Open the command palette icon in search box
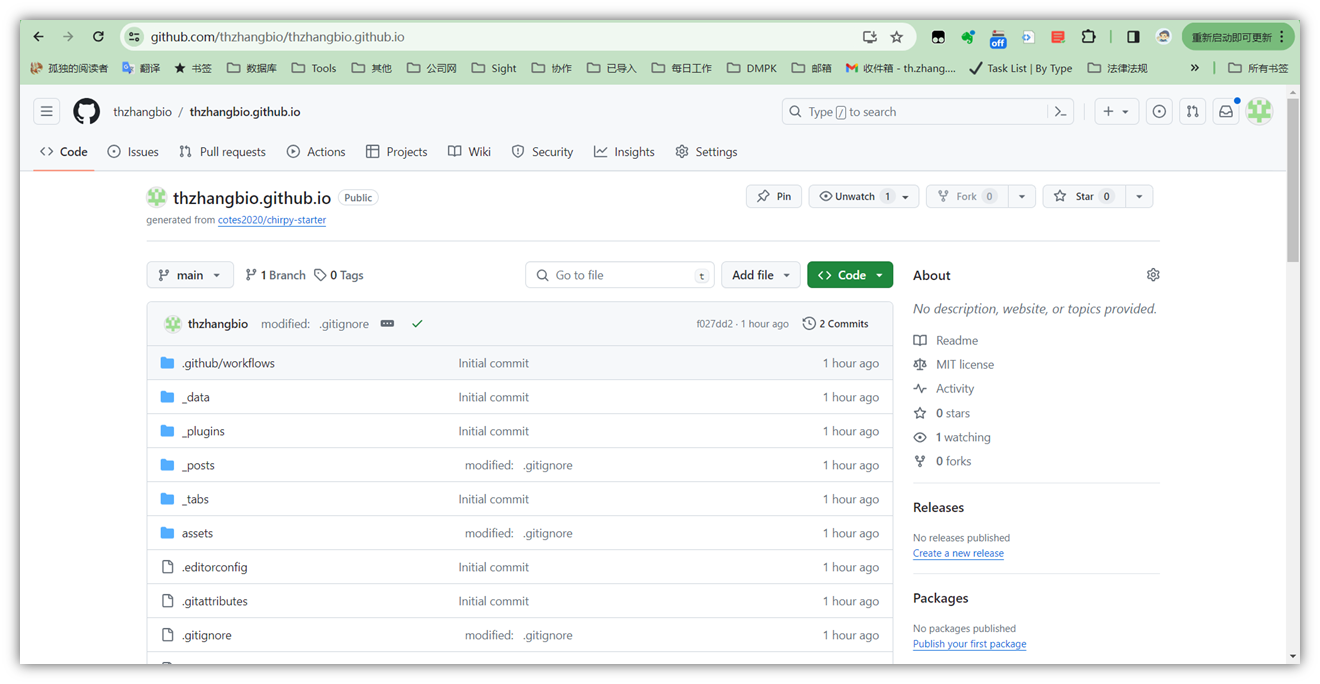This screenshot has width=1320, height=684. [1061, 112]
